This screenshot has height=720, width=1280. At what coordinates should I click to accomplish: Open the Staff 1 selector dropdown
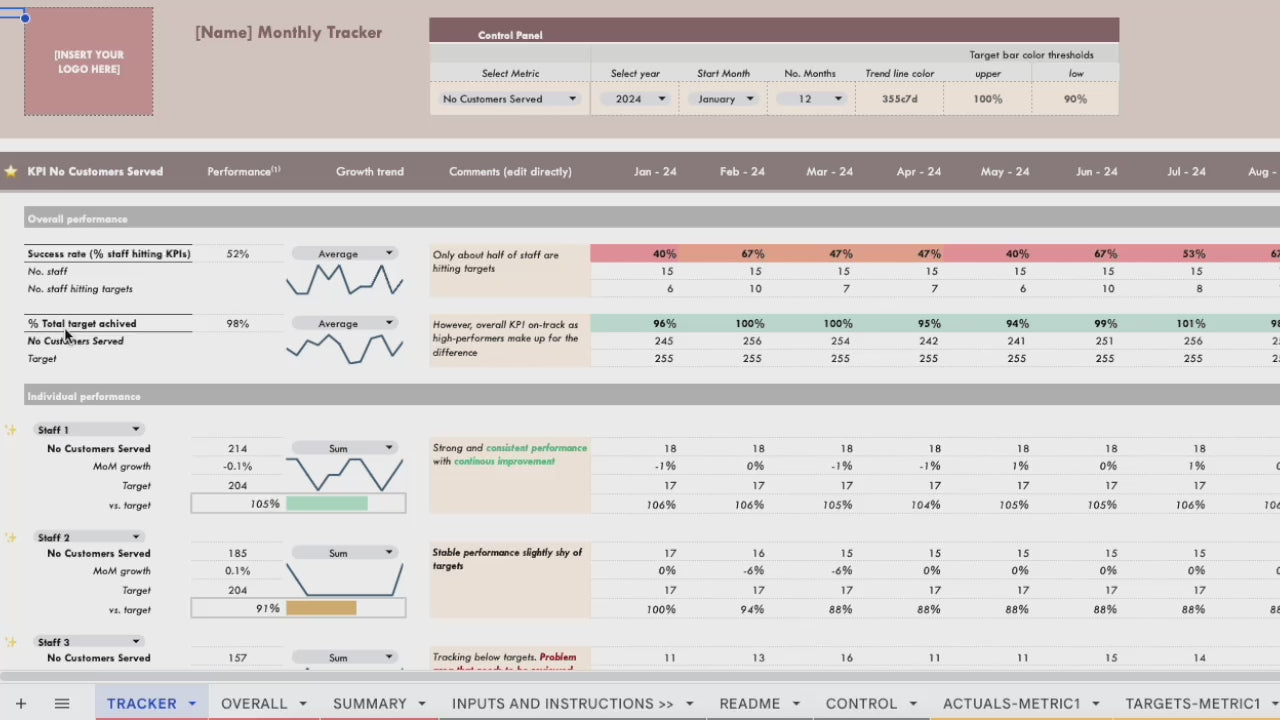pos(88,430)
